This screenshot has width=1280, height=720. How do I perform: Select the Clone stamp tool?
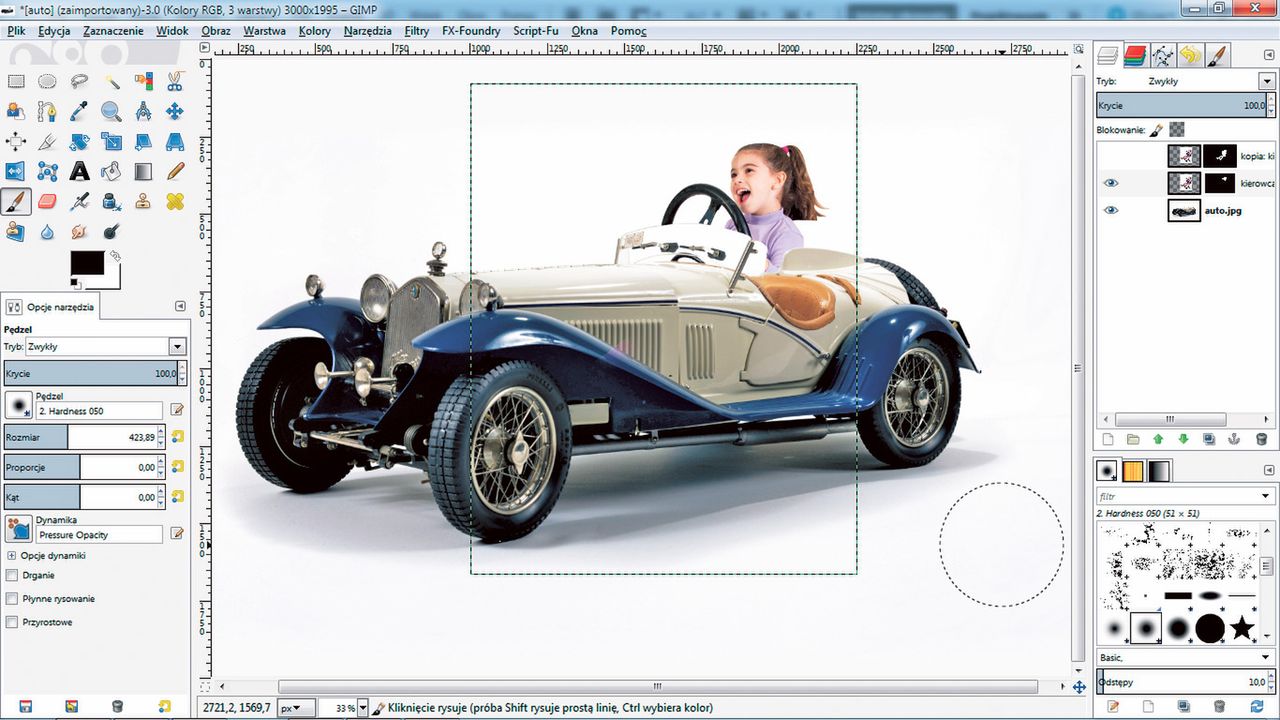(143, 202)
